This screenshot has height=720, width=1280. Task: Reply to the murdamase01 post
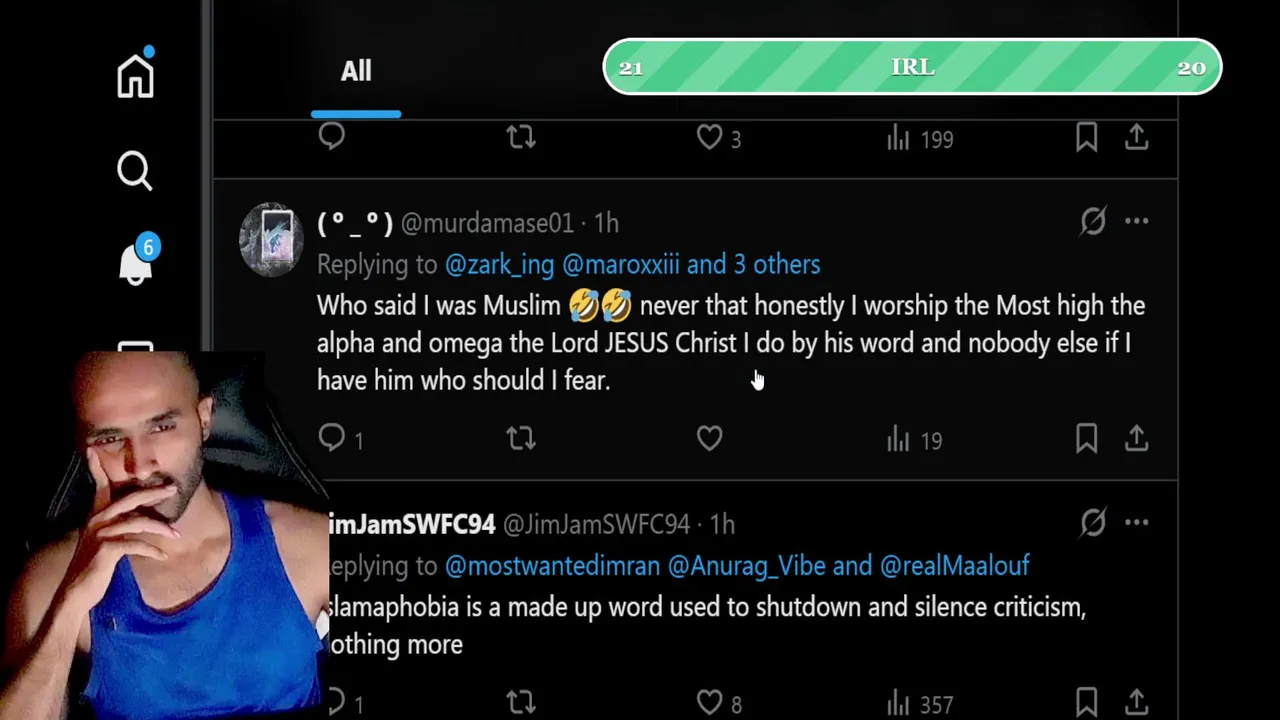pyautogui.click(x=332, y=438)
